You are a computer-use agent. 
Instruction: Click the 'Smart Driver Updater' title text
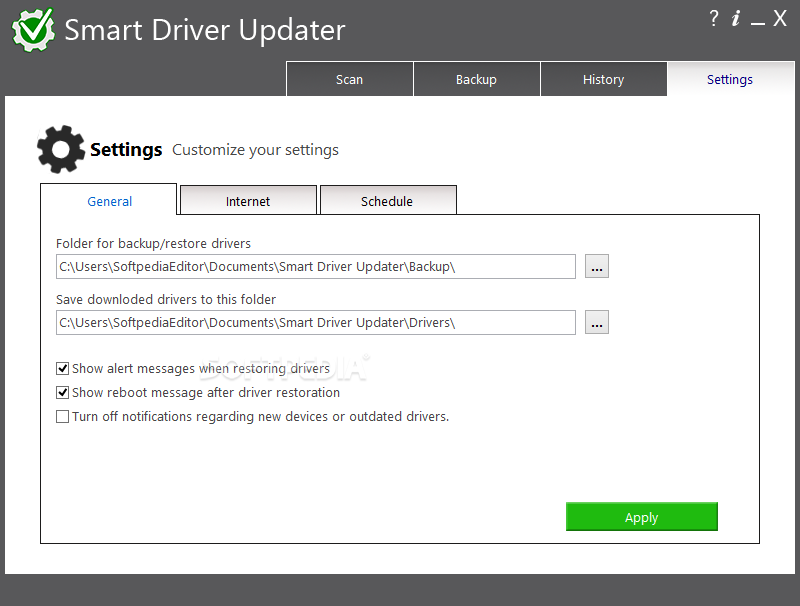pyautogui.click(x=205, y=30)
